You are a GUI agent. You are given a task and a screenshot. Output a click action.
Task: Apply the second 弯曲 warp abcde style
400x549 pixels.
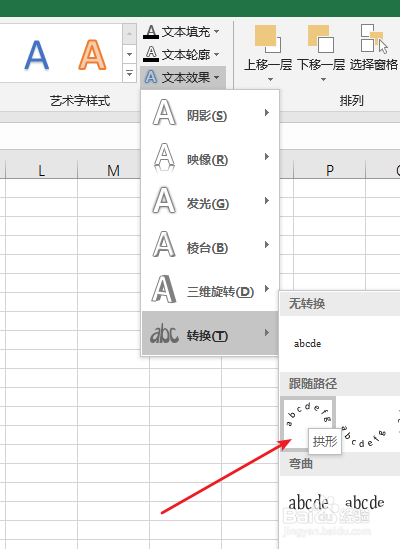pos(364,503)
